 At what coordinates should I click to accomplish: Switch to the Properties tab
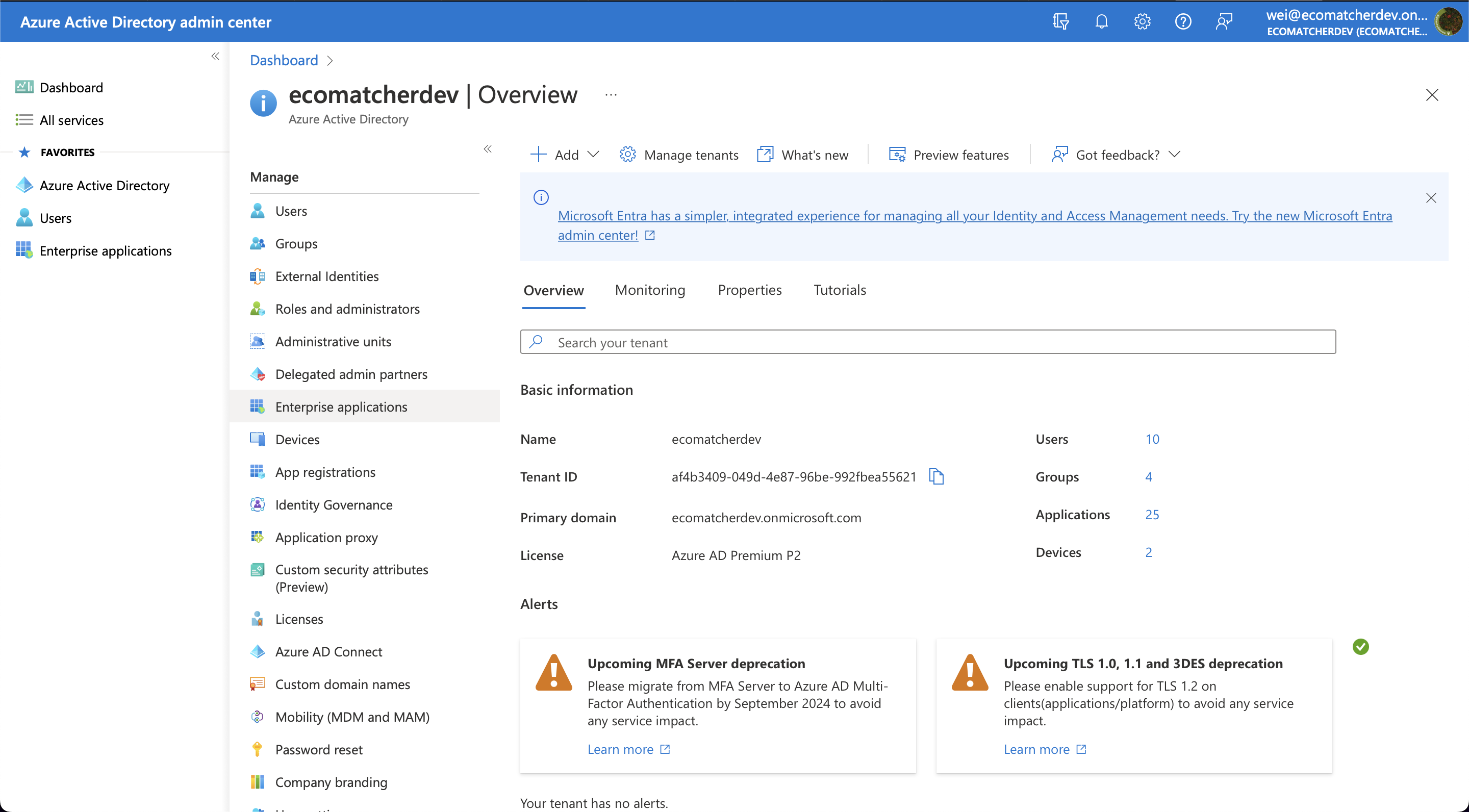pos(749,290)
